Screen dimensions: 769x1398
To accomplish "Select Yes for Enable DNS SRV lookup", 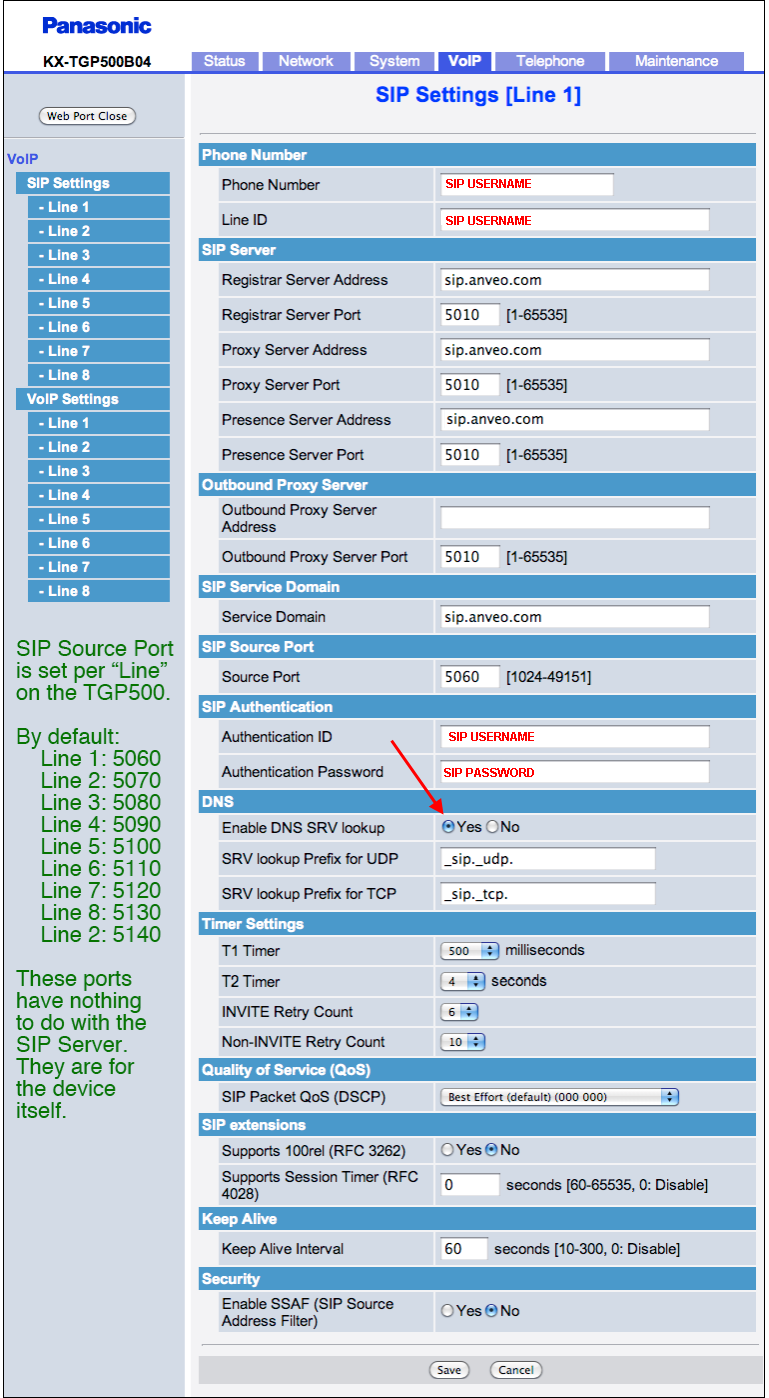I will 448,827.
